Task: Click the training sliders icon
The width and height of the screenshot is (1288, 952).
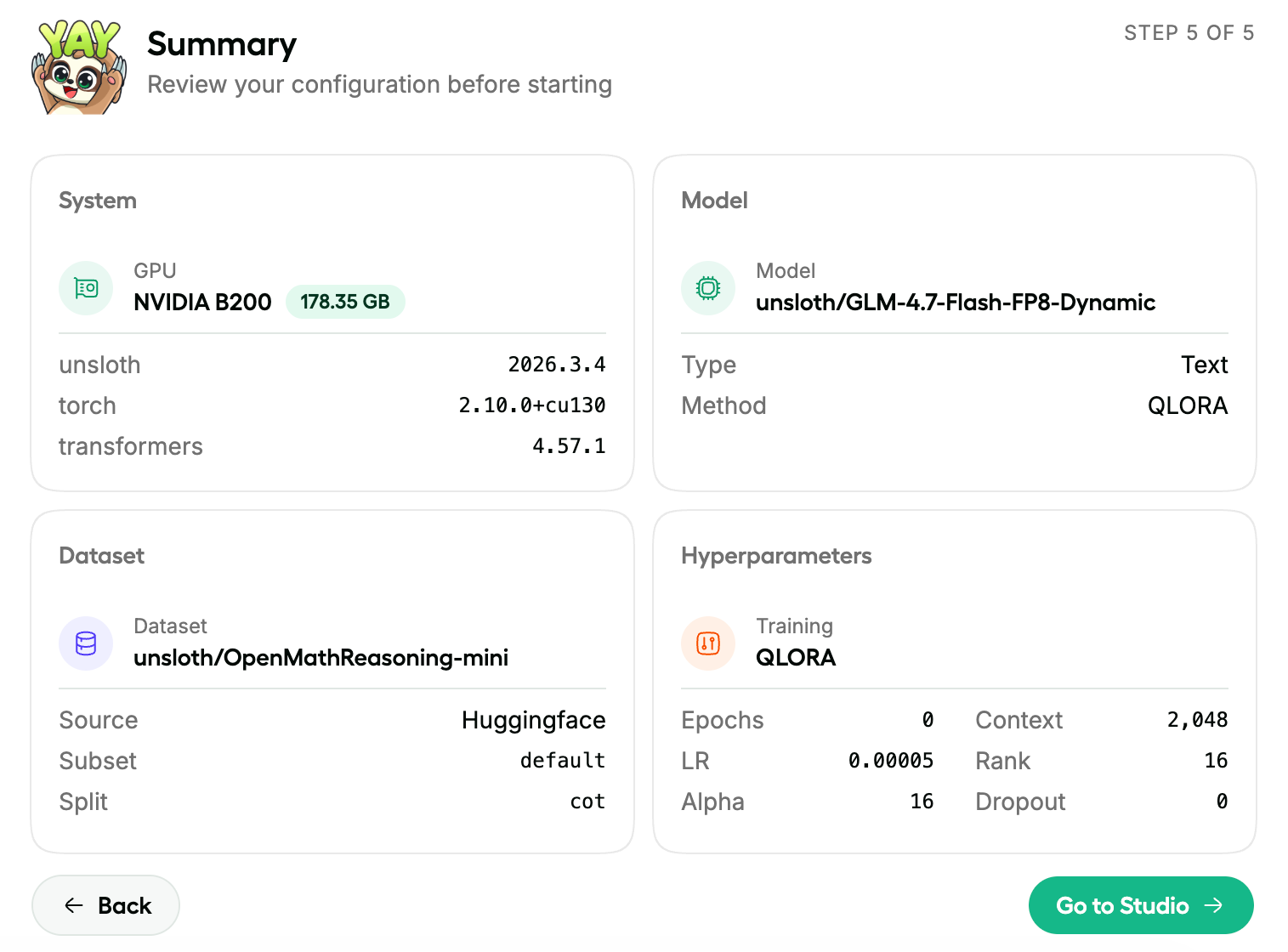Action: [x=708, y=643]
